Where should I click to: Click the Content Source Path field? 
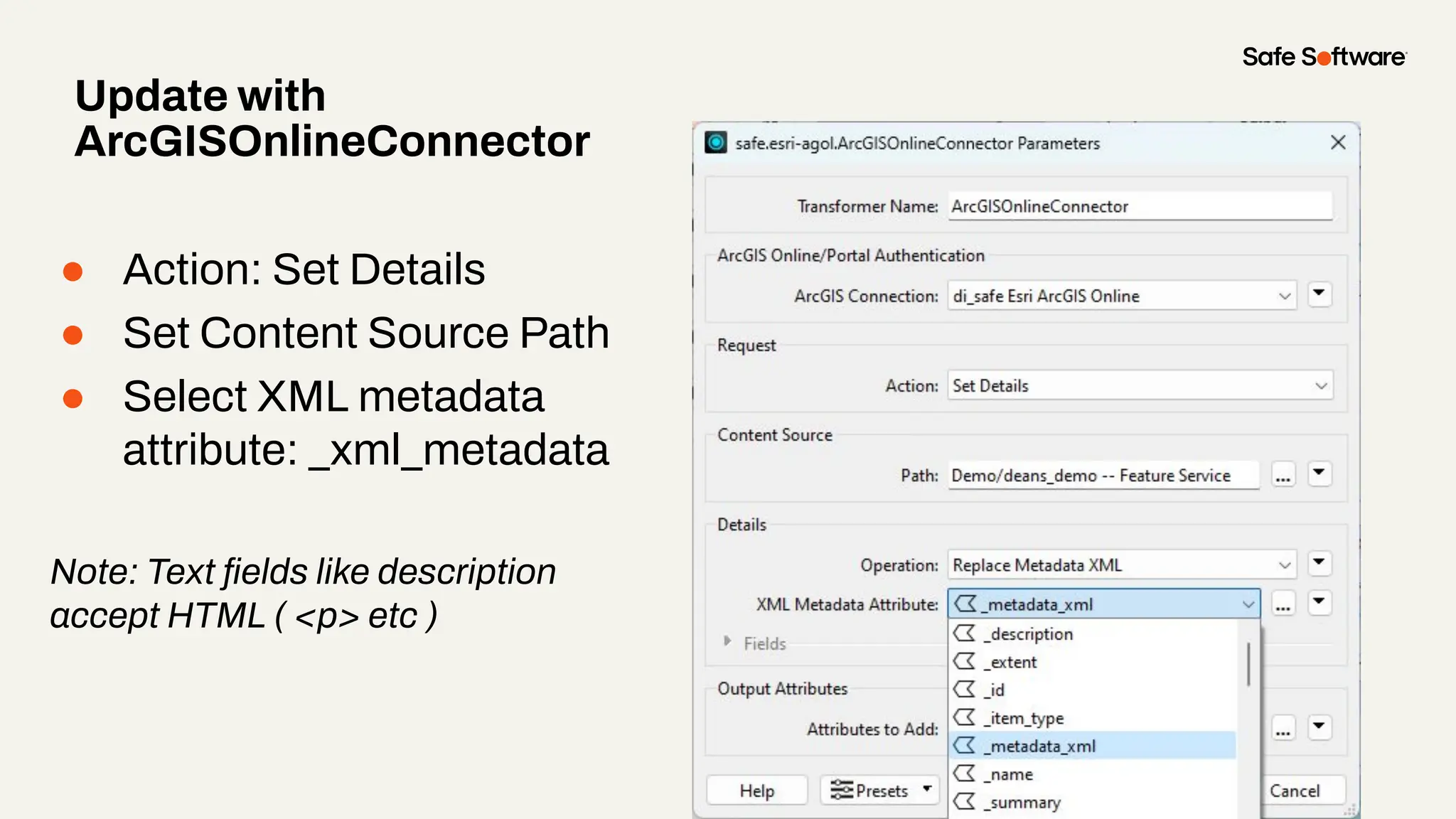1103,475
